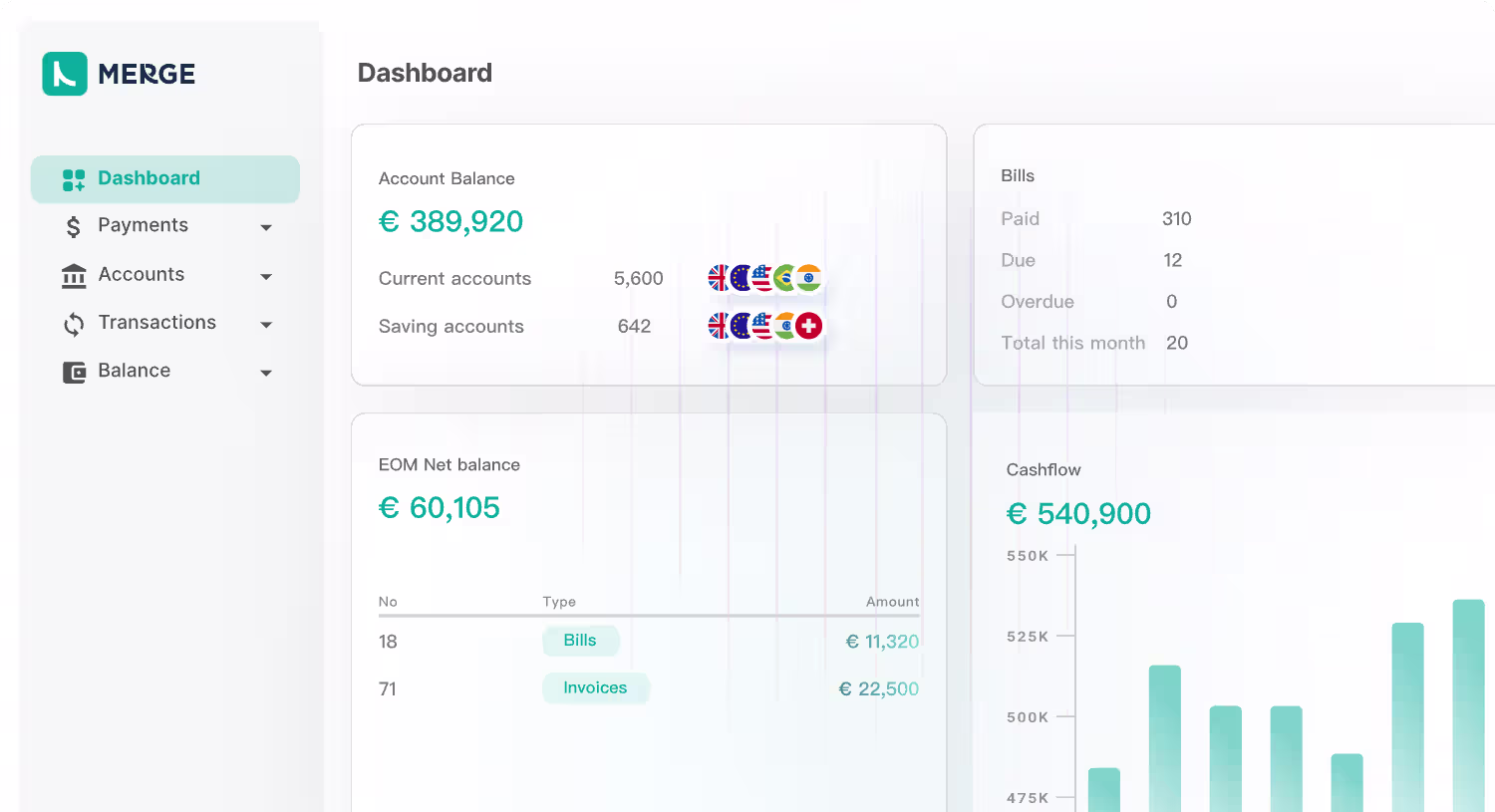Click the €22,500 invoices amount
This screenshot has width=1495, height=812.
tap(879, 688)
